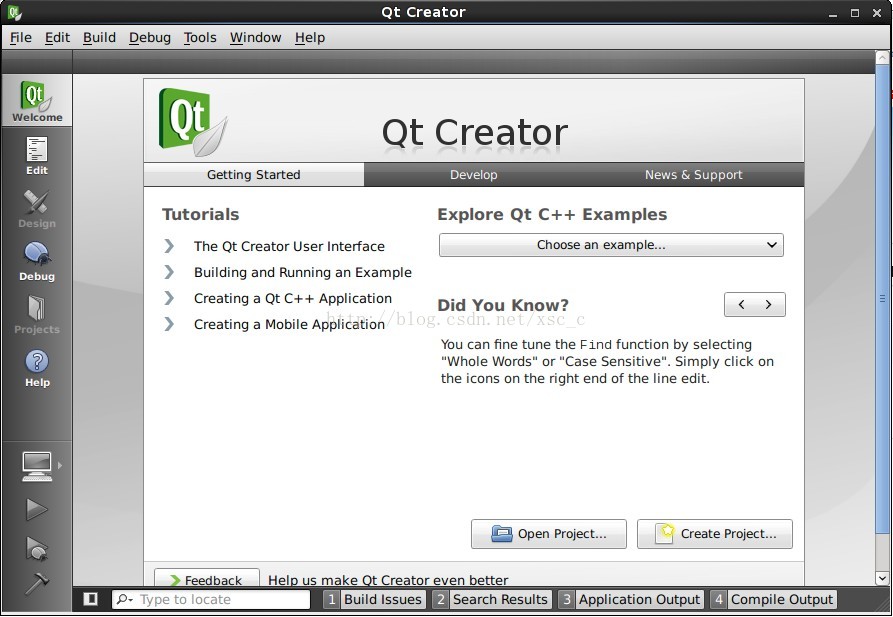Close the Qt Creator window
This screenshot has width=893, height=617.
coord(876,13)
